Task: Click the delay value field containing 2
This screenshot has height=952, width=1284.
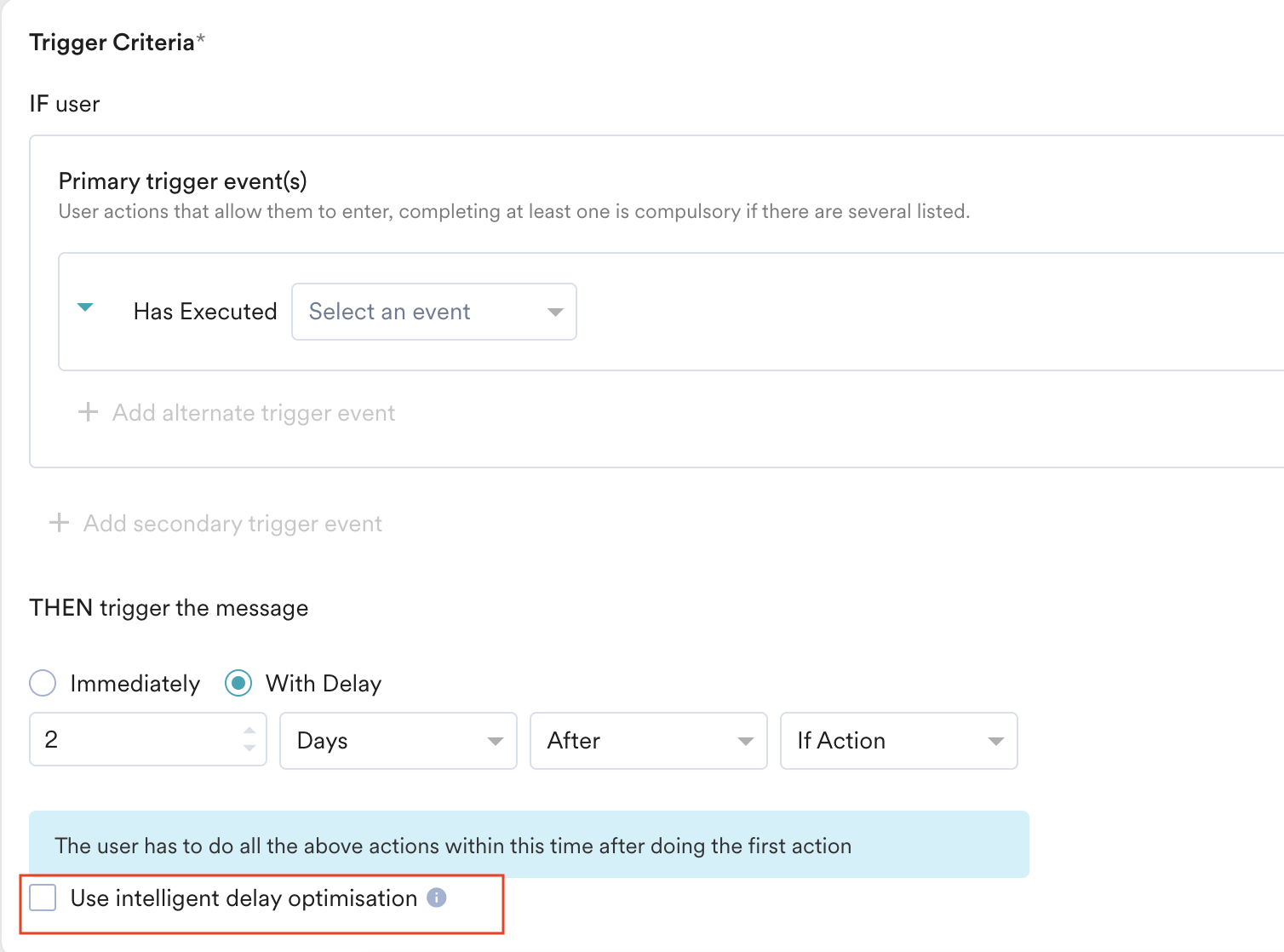Action: pos(136,739)
